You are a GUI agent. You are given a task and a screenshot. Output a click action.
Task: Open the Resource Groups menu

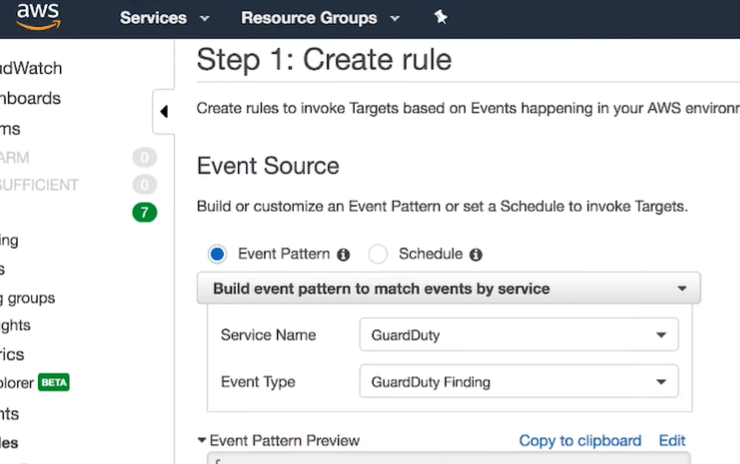[319, 18]
